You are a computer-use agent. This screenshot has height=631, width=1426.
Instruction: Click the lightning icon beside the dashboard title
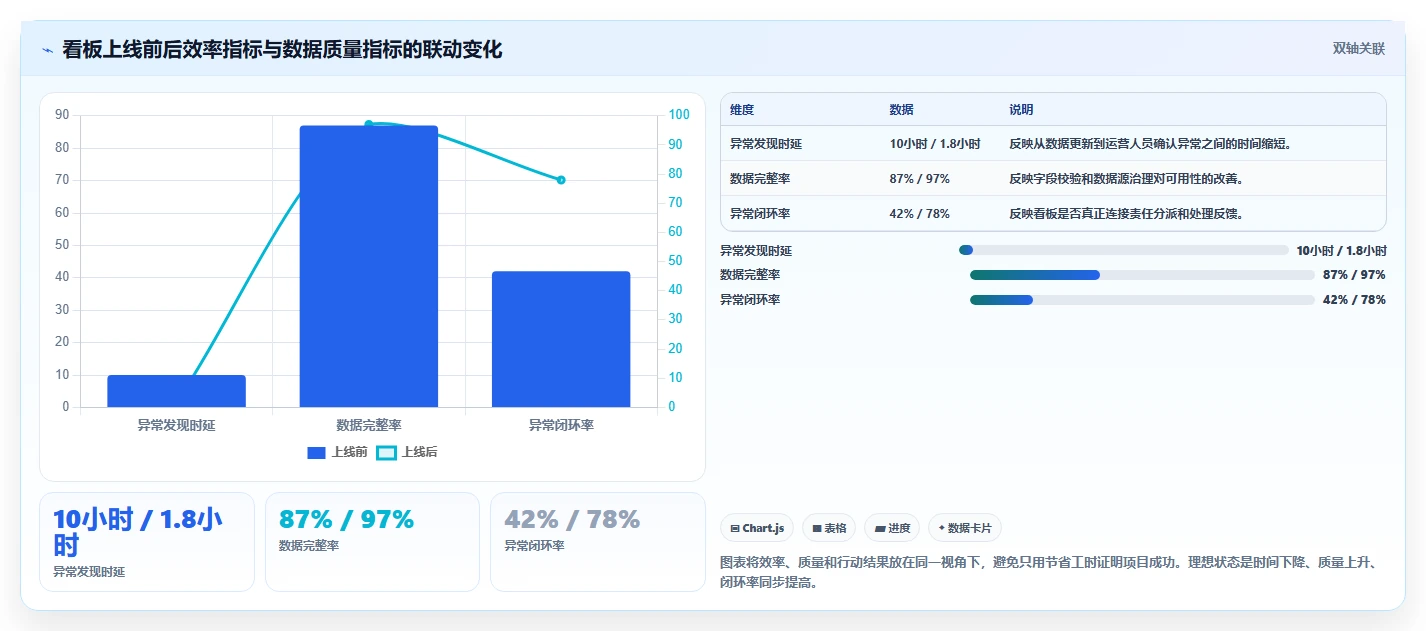click(47, 50)
